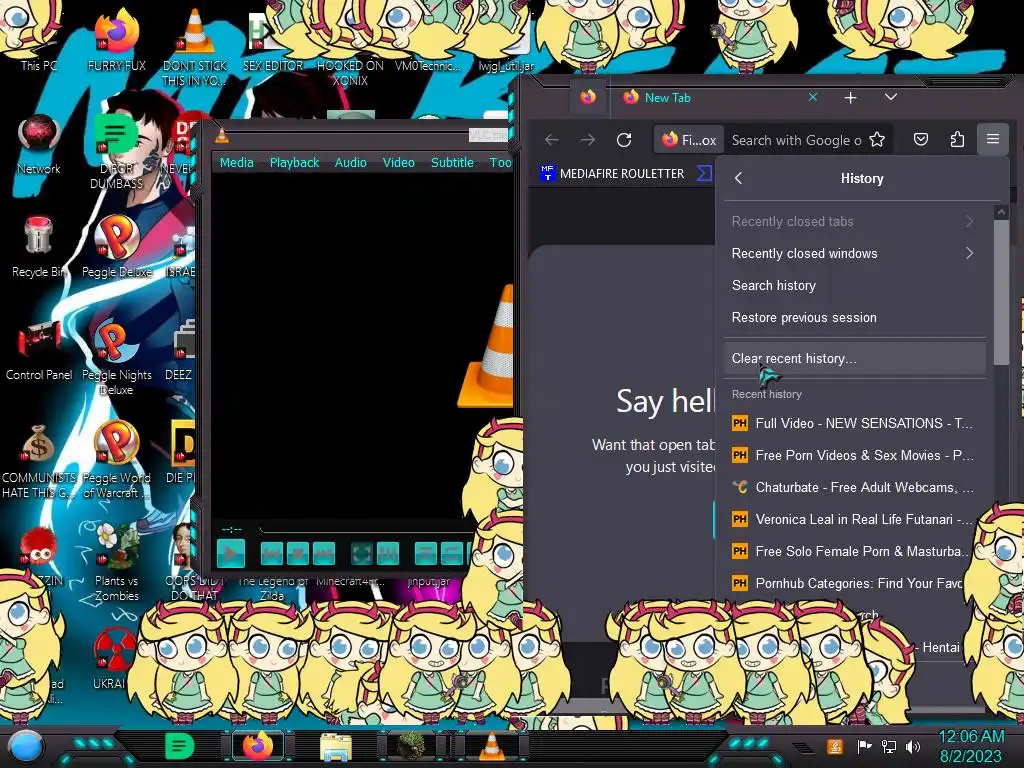Click the History panel scrollbar
Screen dimensions: 1024x768
tap(1000, 293)
